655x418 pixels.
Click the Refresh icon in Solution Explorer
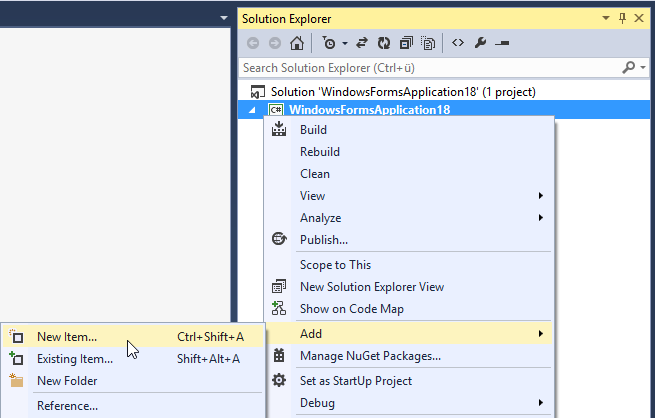pos(383,43)
